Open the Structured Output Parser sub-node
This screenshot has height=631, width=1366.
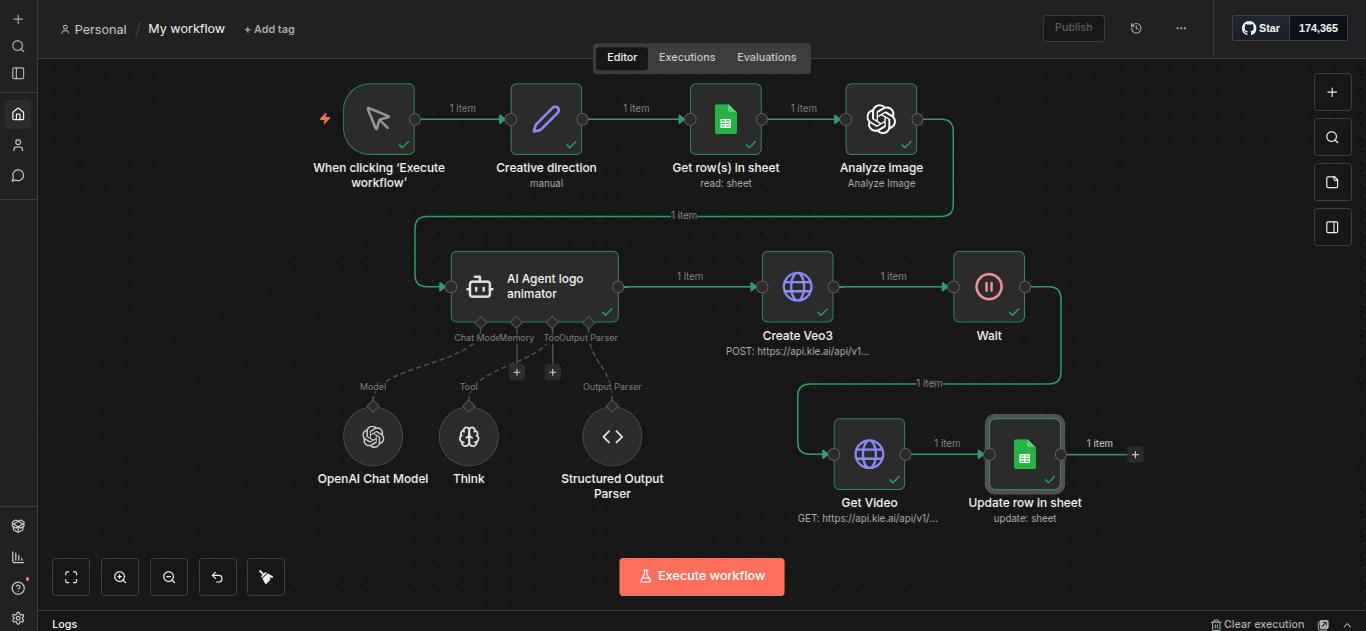coord(612,437)
